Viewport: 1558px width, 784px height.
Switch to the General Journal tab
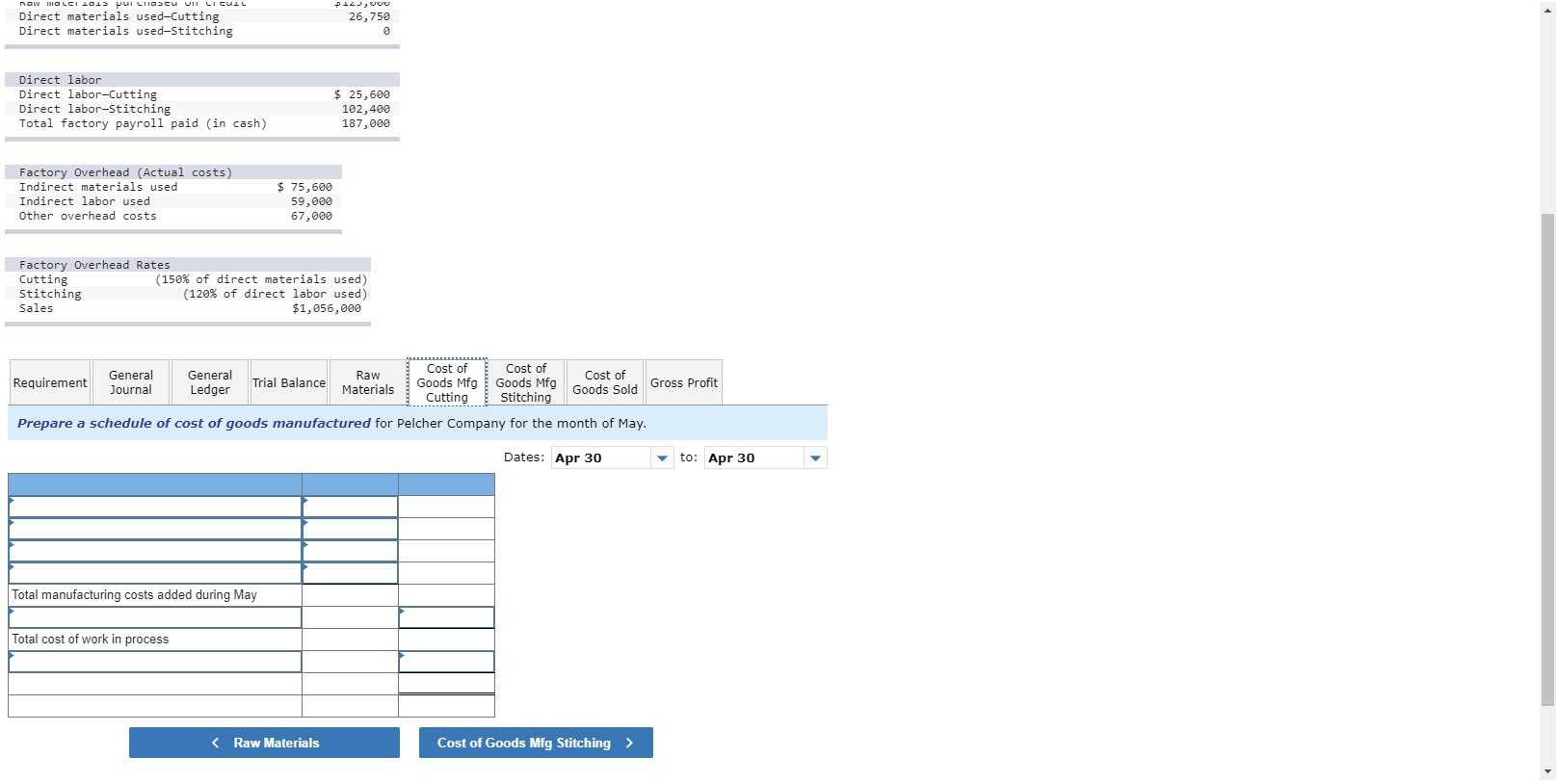pos(131,382)
